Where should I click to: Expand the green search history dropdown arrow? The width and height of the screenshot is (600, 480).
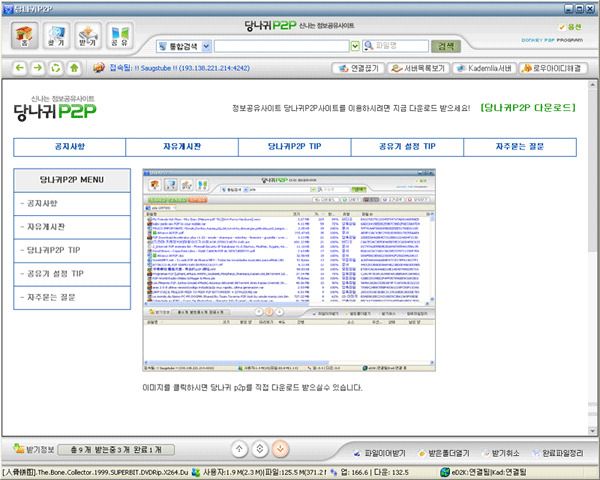click(x=355, y=46)
